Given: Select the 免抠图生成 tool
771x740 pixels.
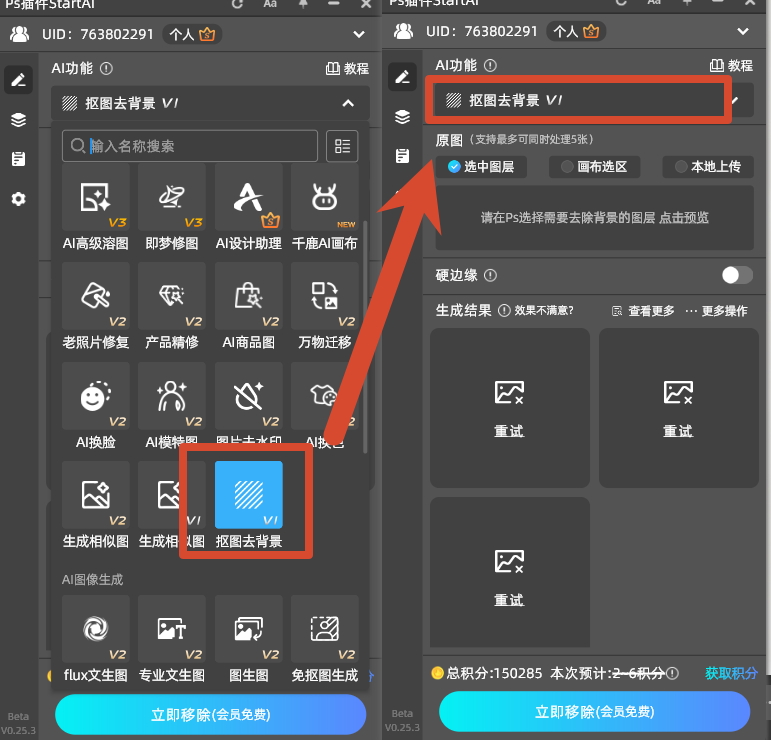Looking at the screenshot, I should coord(325,629).
